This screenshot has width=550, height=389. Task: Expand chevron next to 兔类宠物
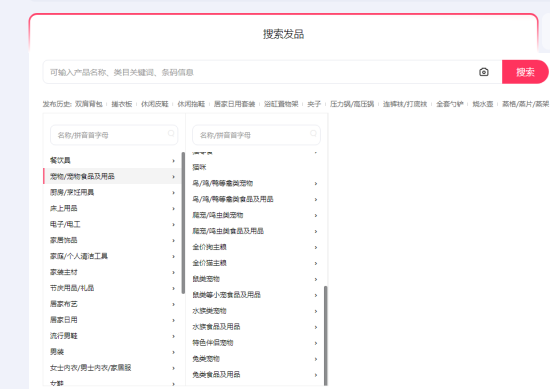(316, 359)
